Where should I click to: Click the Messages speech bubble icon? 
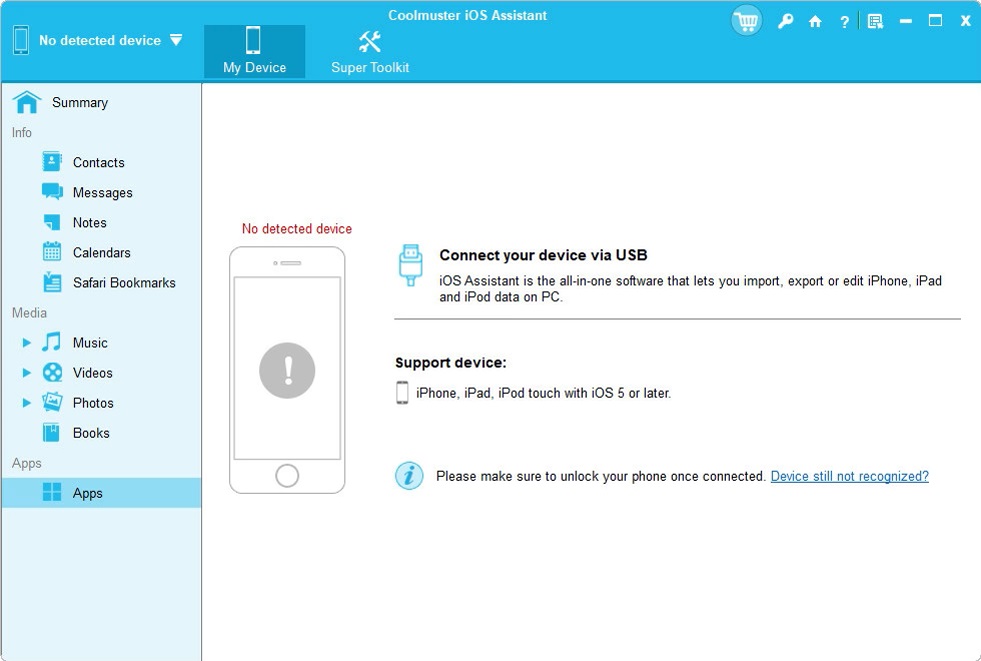tap(52, 191)
